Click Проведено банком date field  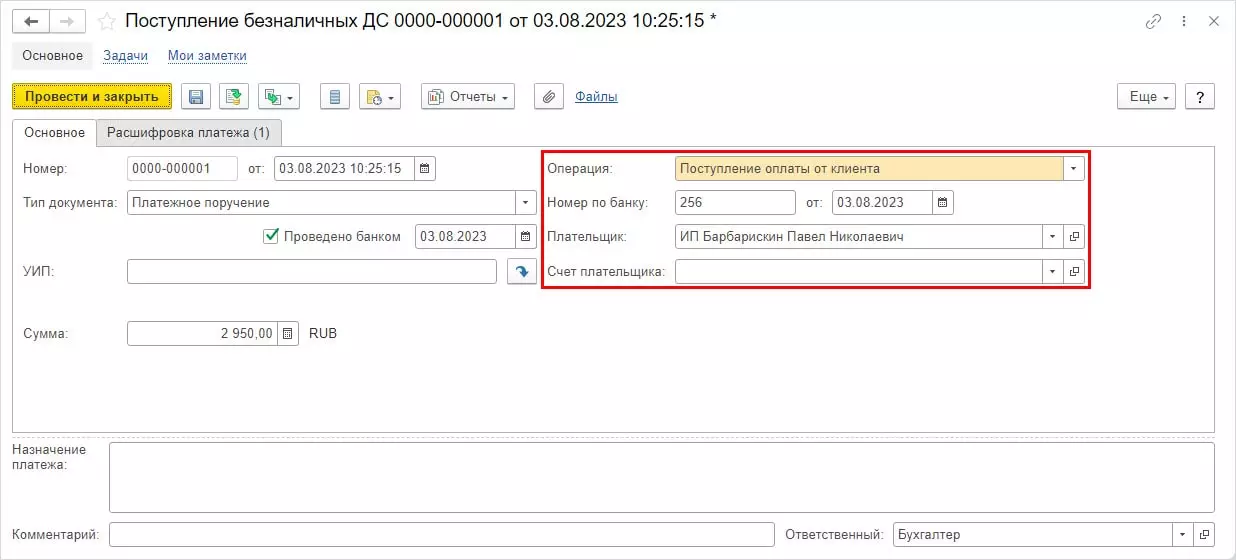point(465,236)
